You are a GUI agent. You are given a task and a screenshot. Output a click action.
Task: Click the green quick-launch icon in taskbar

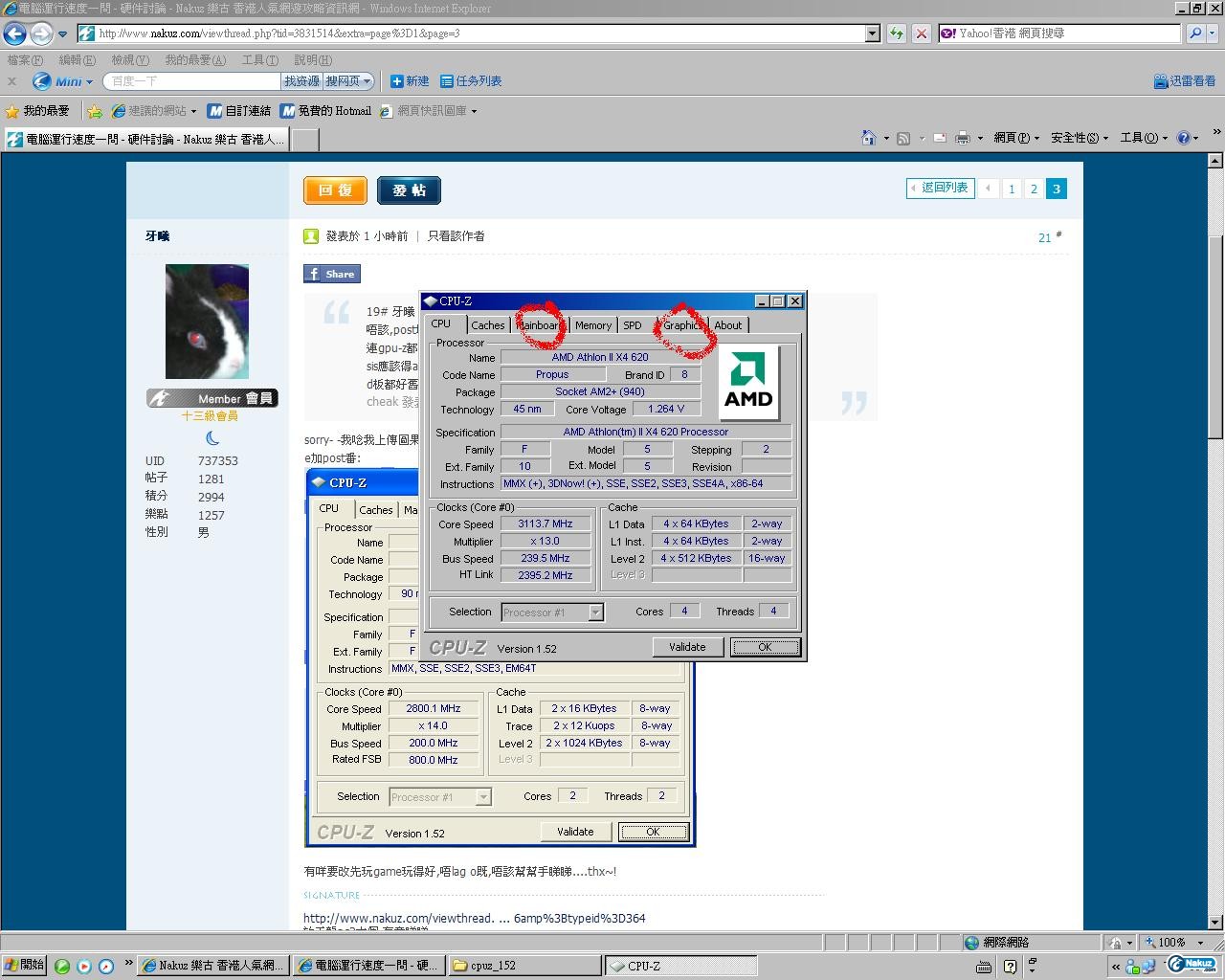(x=62, y=966)
